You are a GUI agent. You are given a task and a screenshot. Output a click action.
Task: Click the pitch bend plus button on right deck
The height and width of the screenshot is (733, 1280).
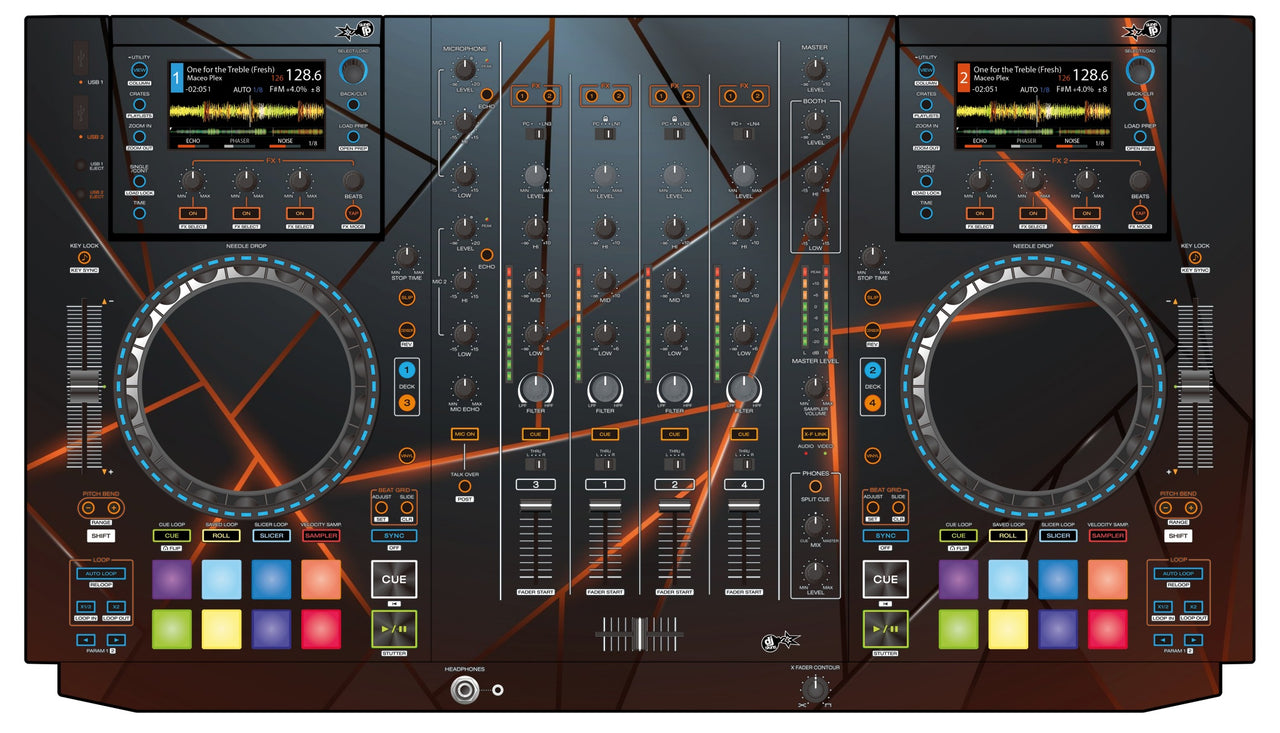(x=1191, y=508)
